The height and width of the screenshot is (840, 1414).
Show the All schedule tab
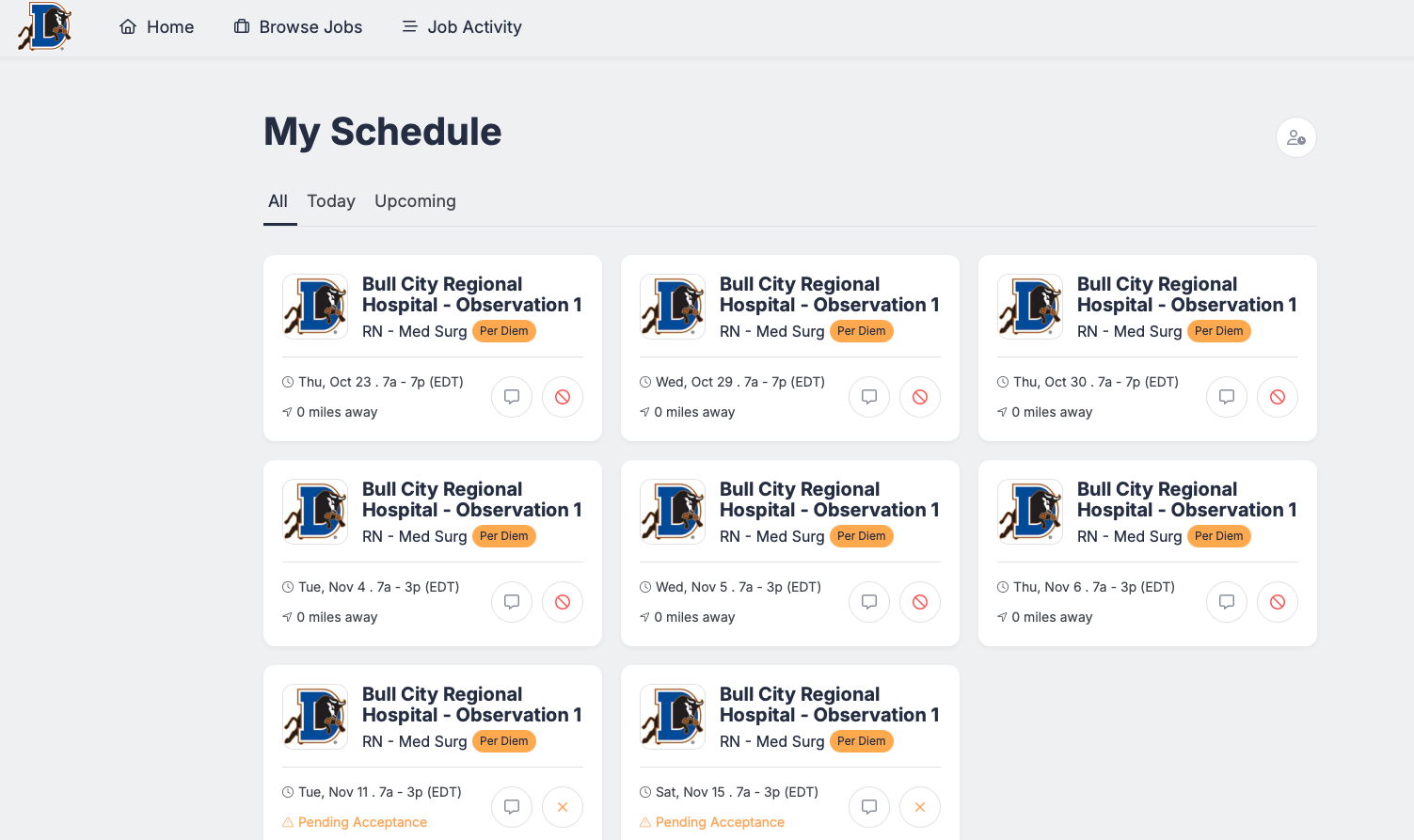click(x=278, y=201)
